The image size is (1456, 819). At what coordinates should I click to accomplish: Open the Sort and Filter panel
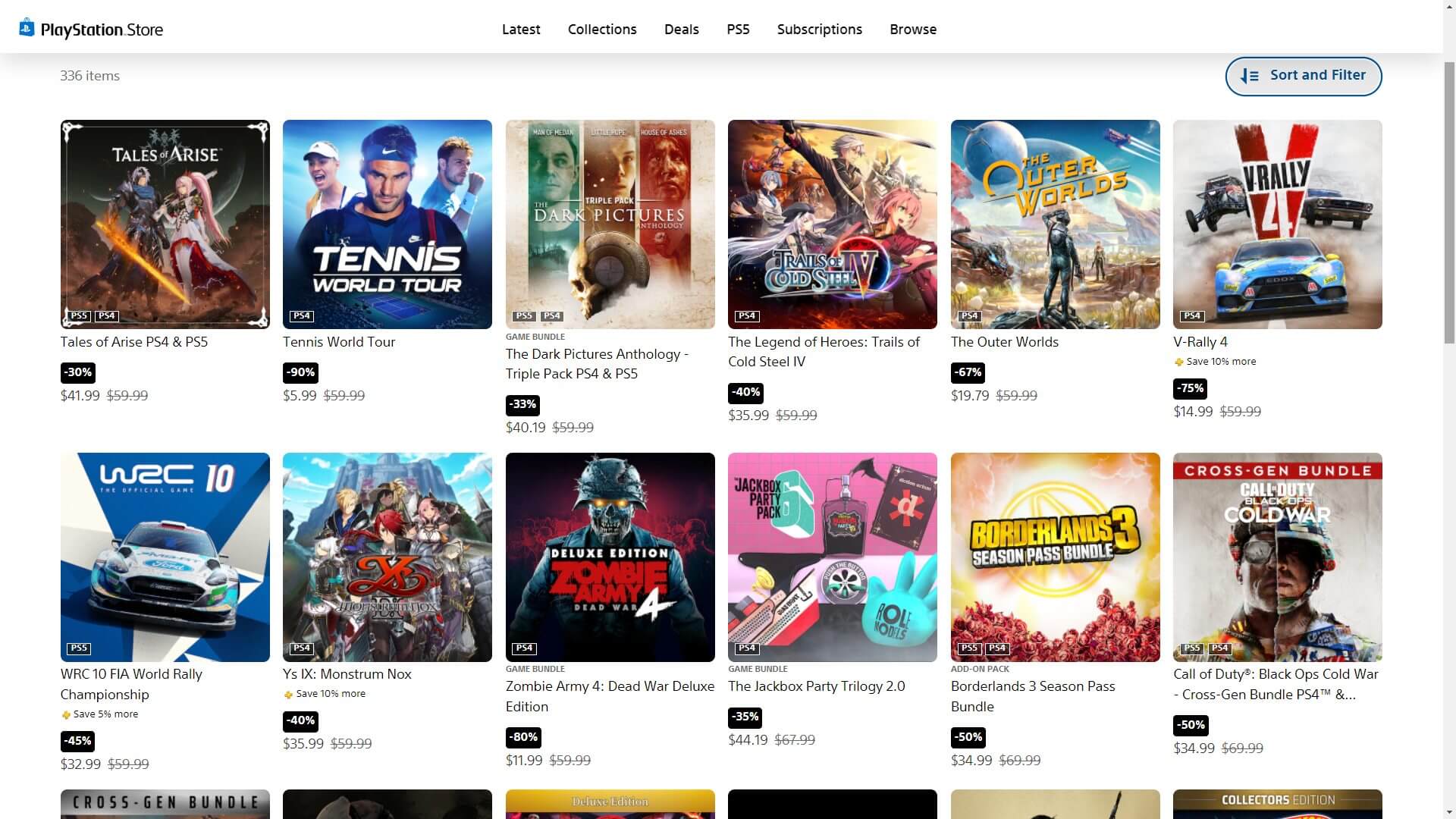(1303, 76)
